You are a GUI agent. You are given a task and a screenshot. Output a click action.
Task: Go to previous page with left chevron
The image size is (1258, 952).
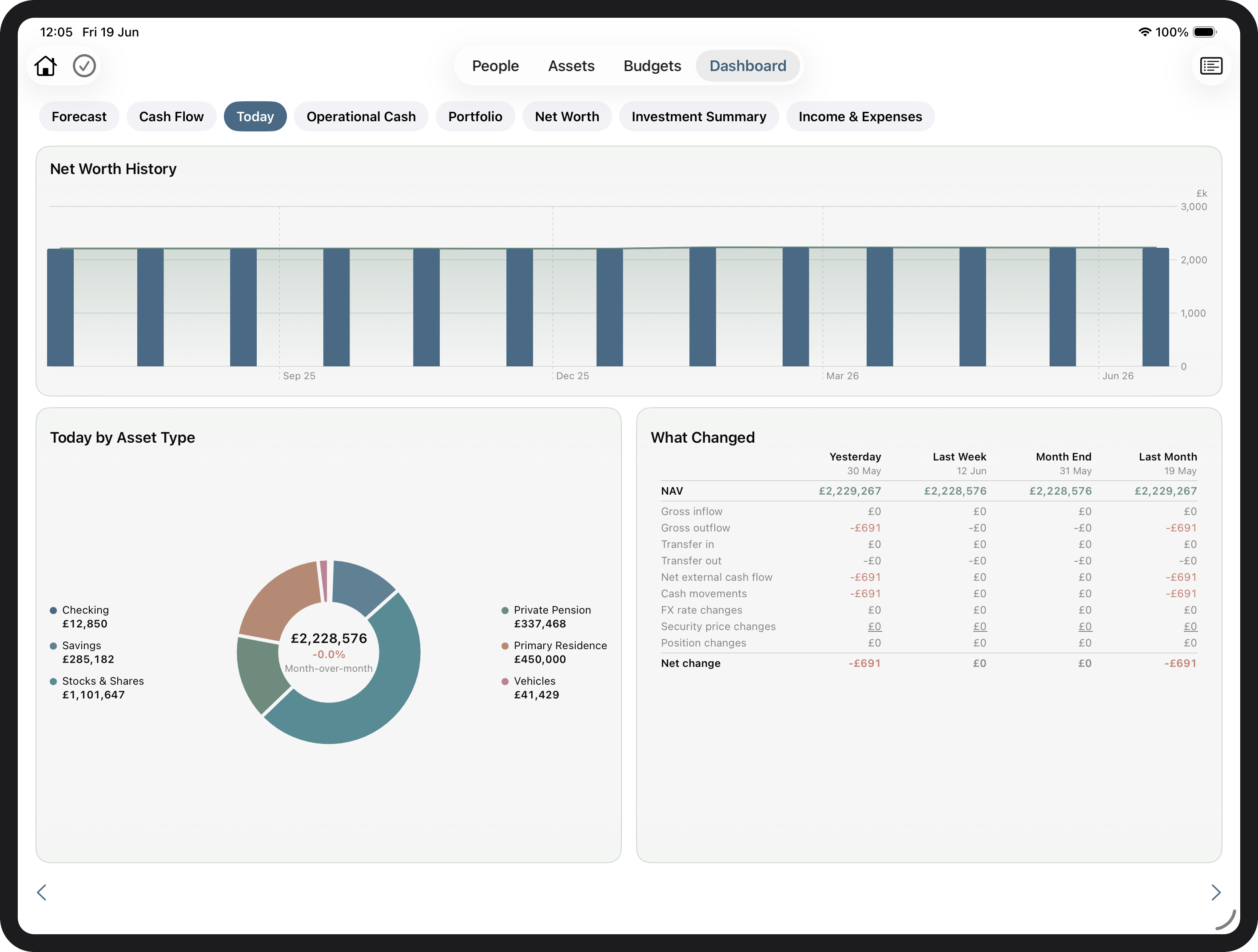click(x=41, y=892)
